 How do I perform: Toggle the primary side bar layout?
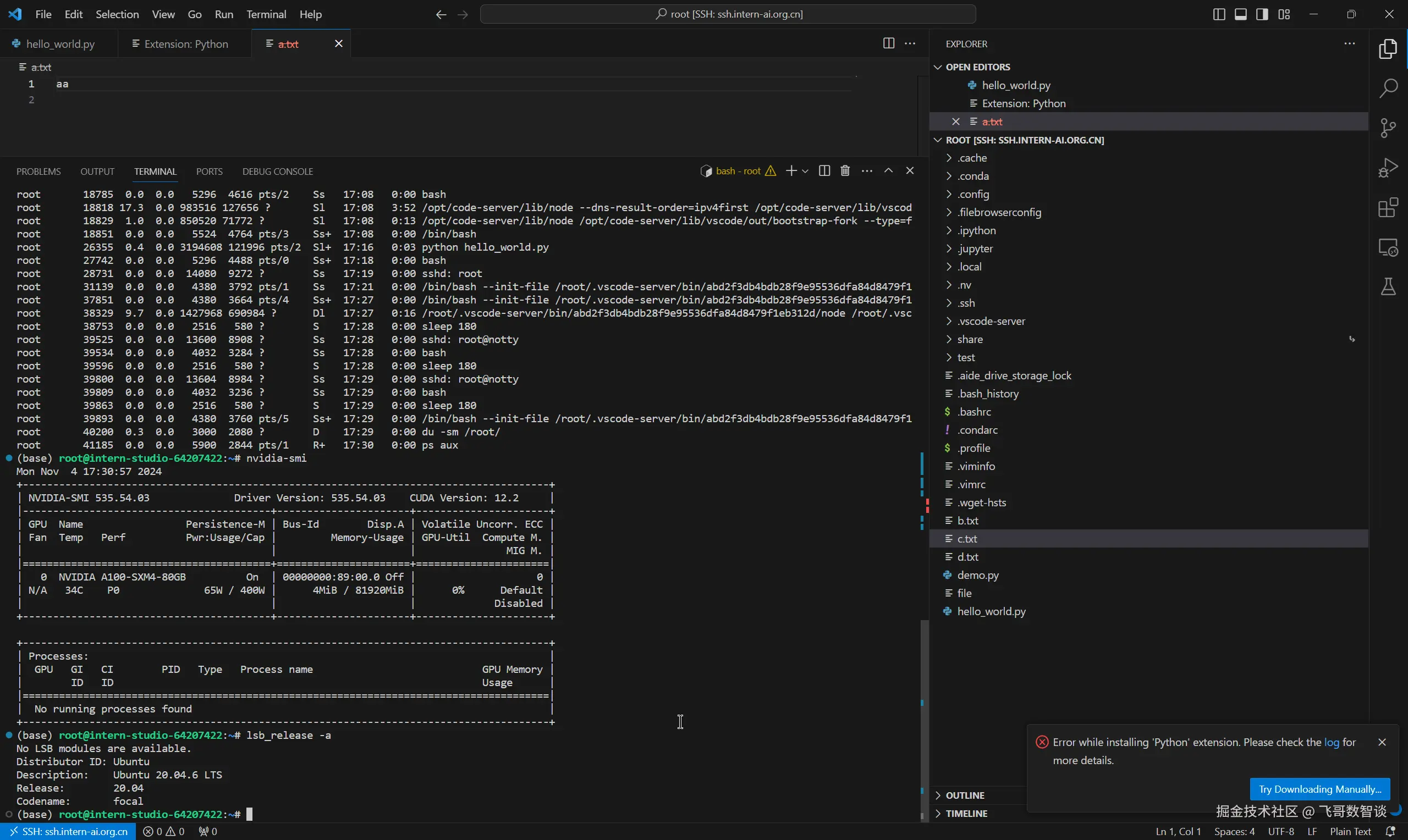click(1219, 14)
